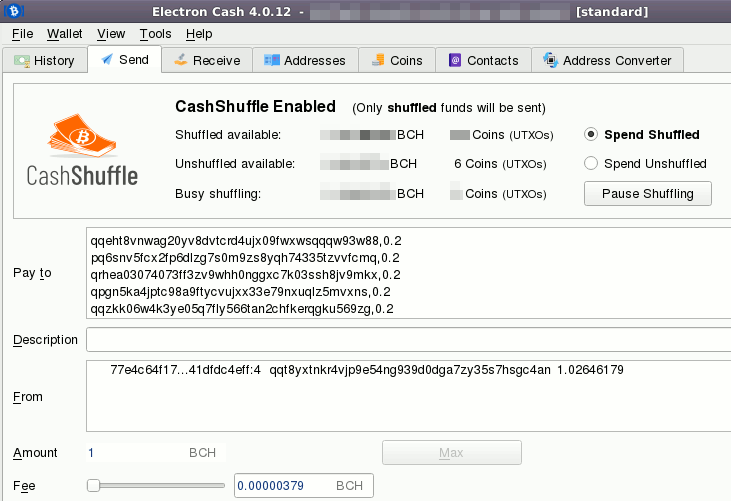731x501 pixels.
Task: Click the Unshuffled available label
Action: click(235, 164)
